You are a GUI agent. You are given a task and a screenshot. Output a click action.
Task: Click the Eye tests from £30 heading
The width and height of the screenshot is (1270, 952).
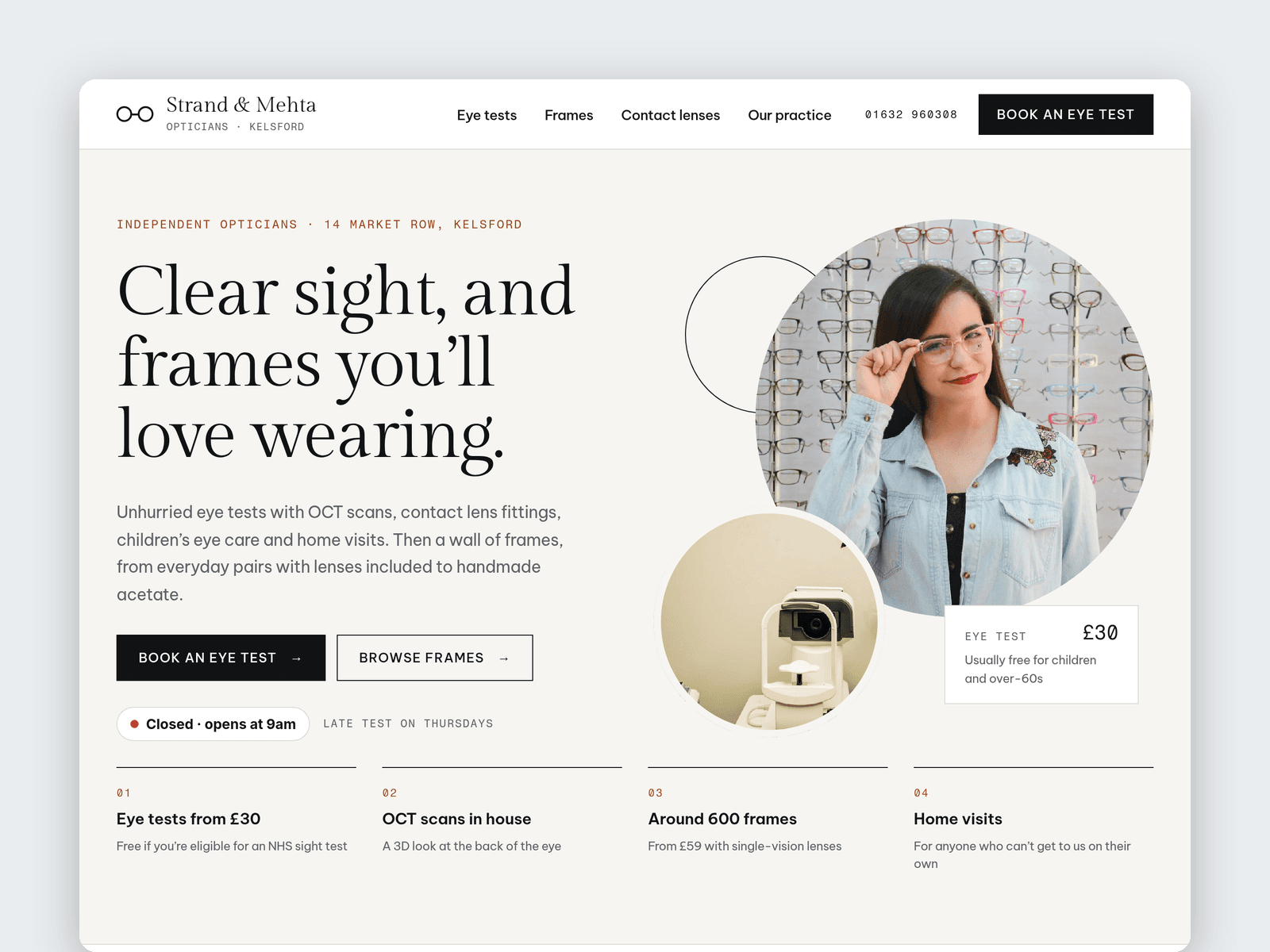tap(189, 819)
